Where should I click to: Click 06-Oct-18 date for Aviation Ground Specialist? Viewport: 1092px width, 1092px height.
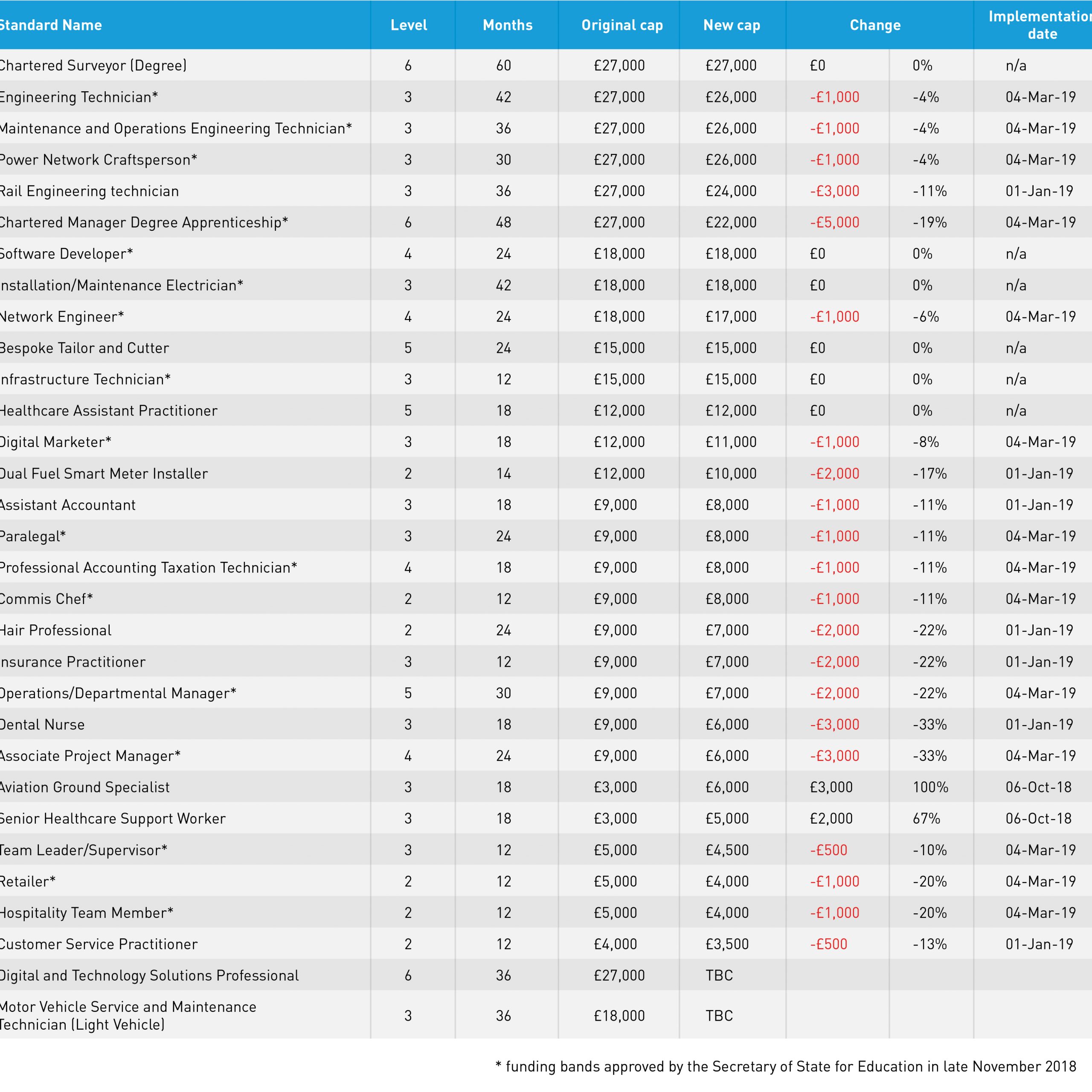pyautogui.click(x=1039, y=787)
